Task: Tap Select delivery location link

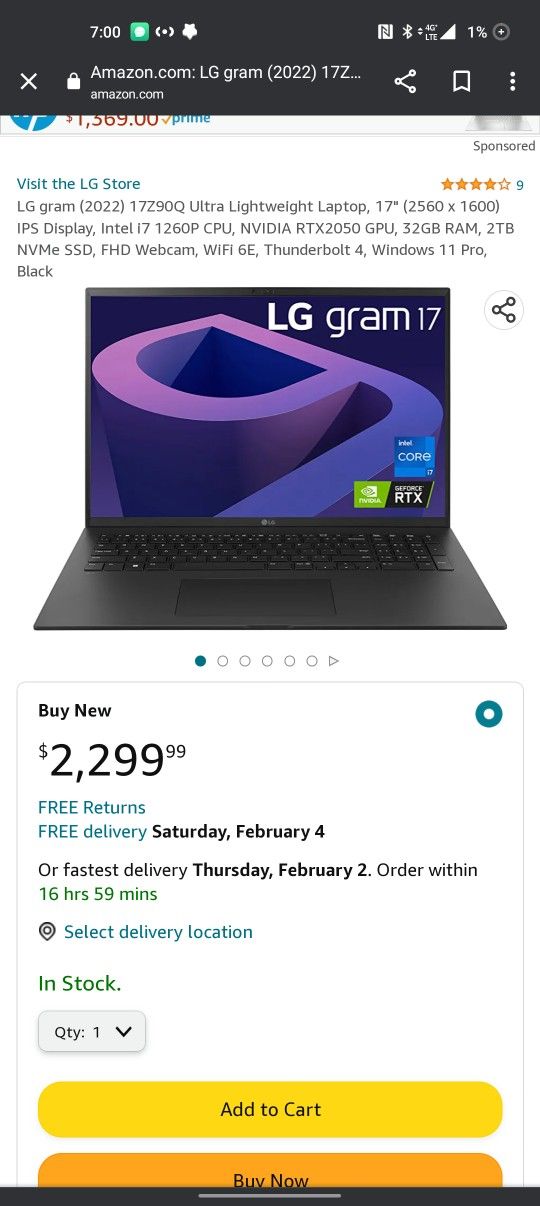Action: pos(158,932)
